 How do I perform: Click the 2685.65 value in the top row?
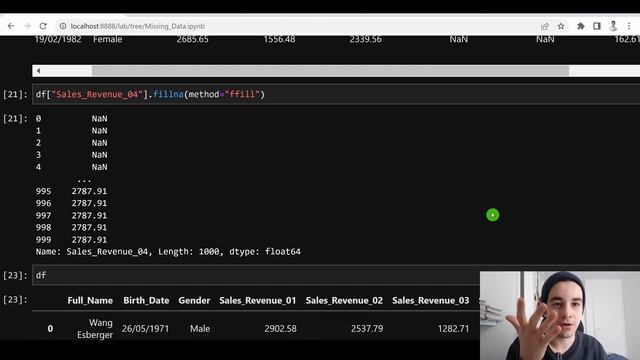(193, 39)
